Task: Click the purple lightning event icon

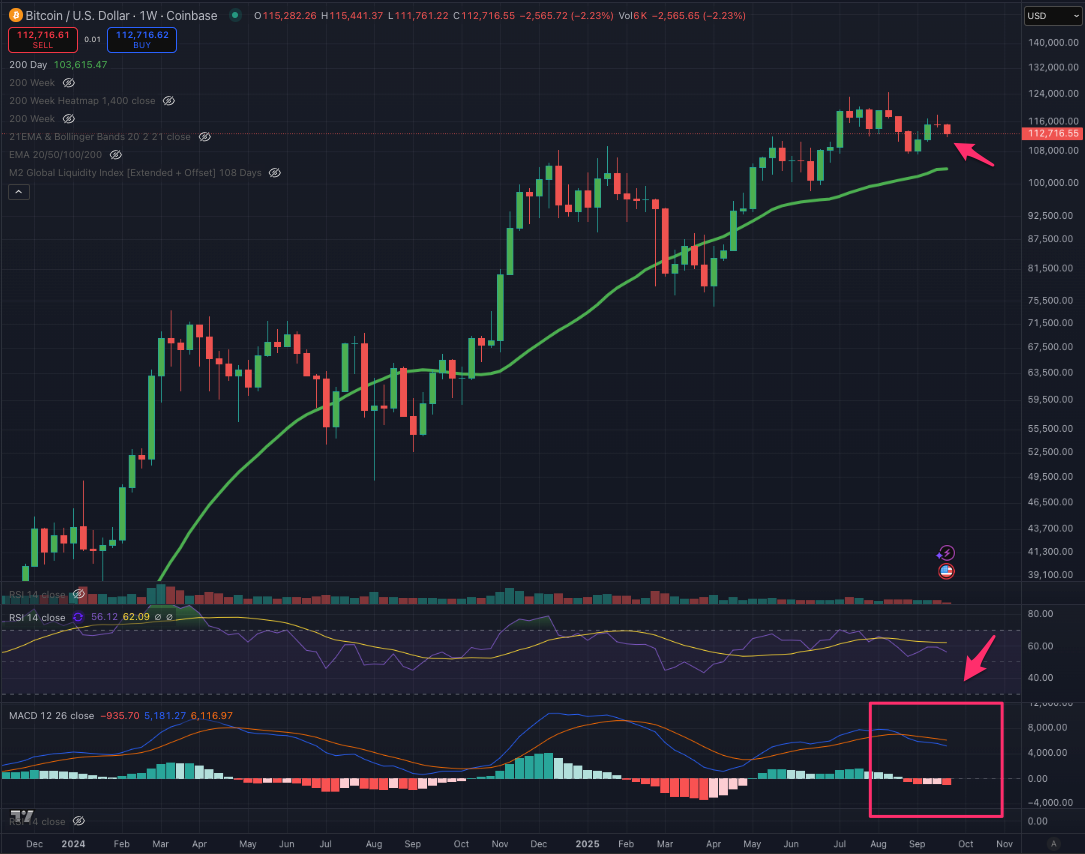Action: tap(946, 553)
